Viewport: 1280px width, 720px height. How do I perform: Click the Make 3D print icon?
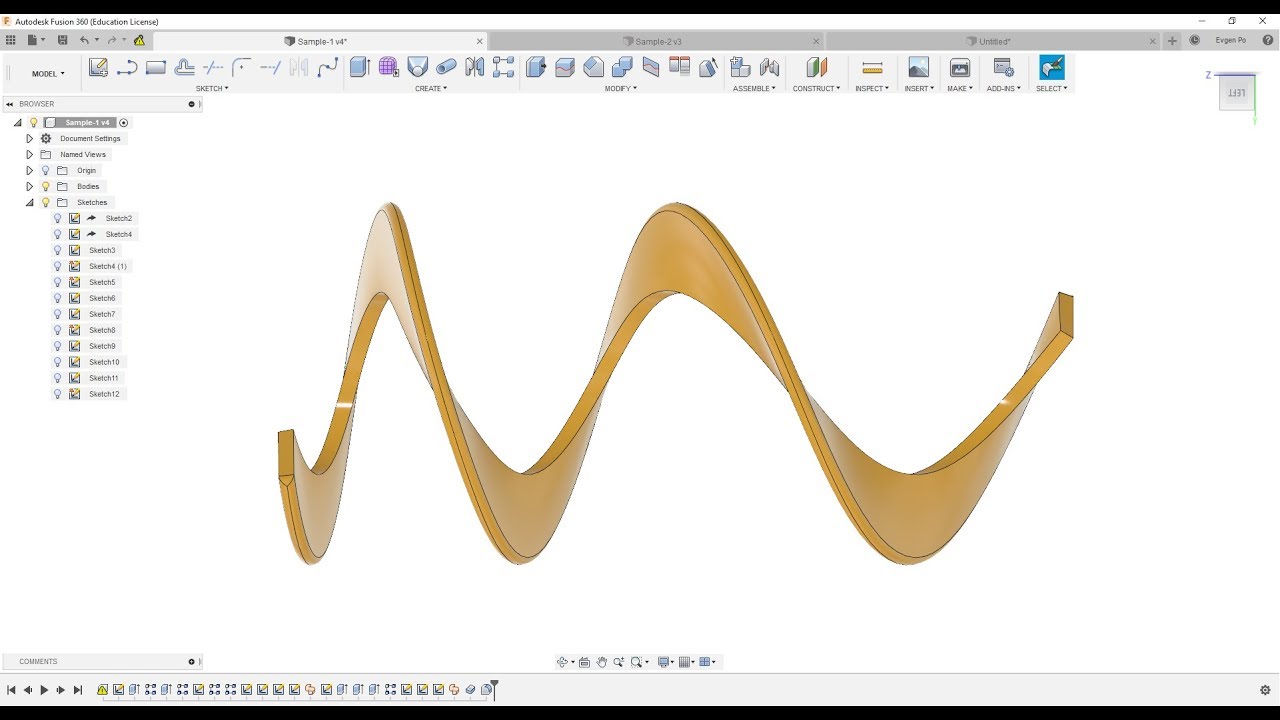pyautogui.click(x=960, y=67)
